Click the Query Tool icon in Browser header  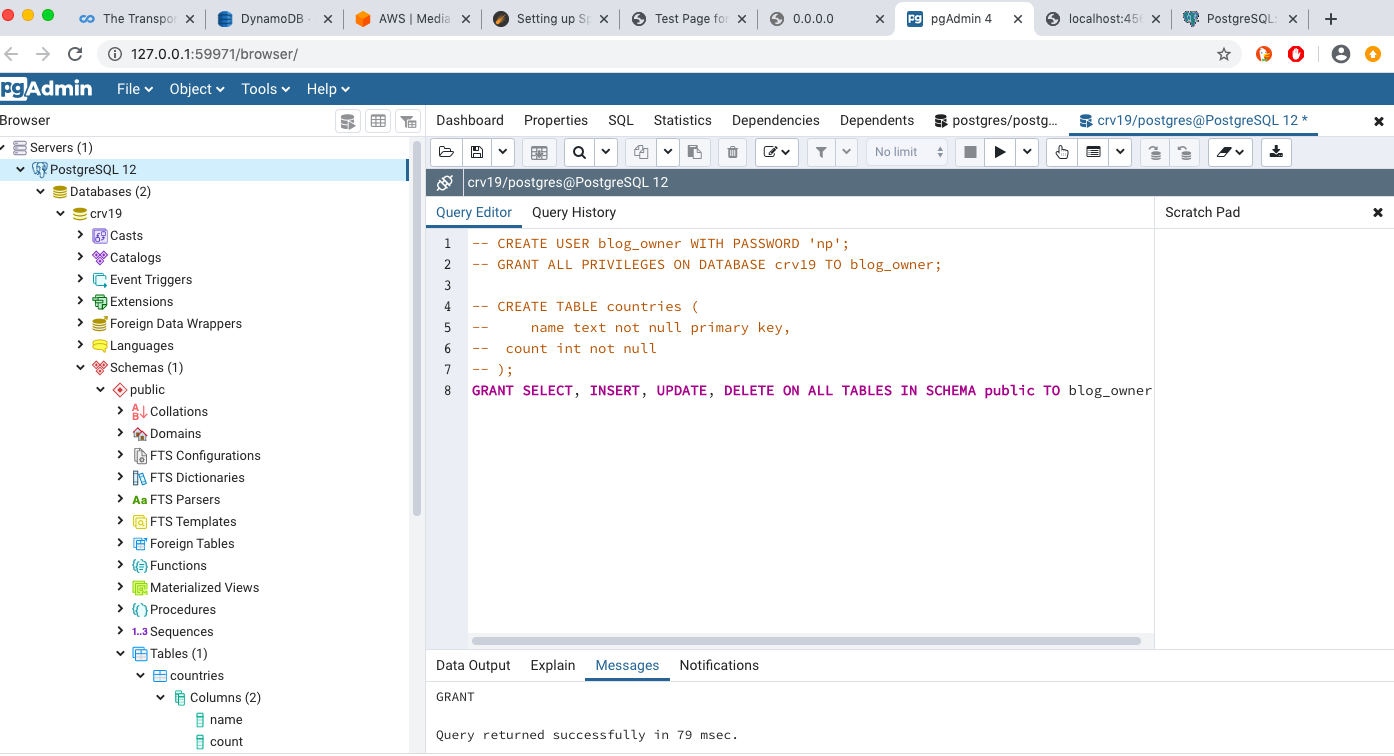(x=347, y=121)
